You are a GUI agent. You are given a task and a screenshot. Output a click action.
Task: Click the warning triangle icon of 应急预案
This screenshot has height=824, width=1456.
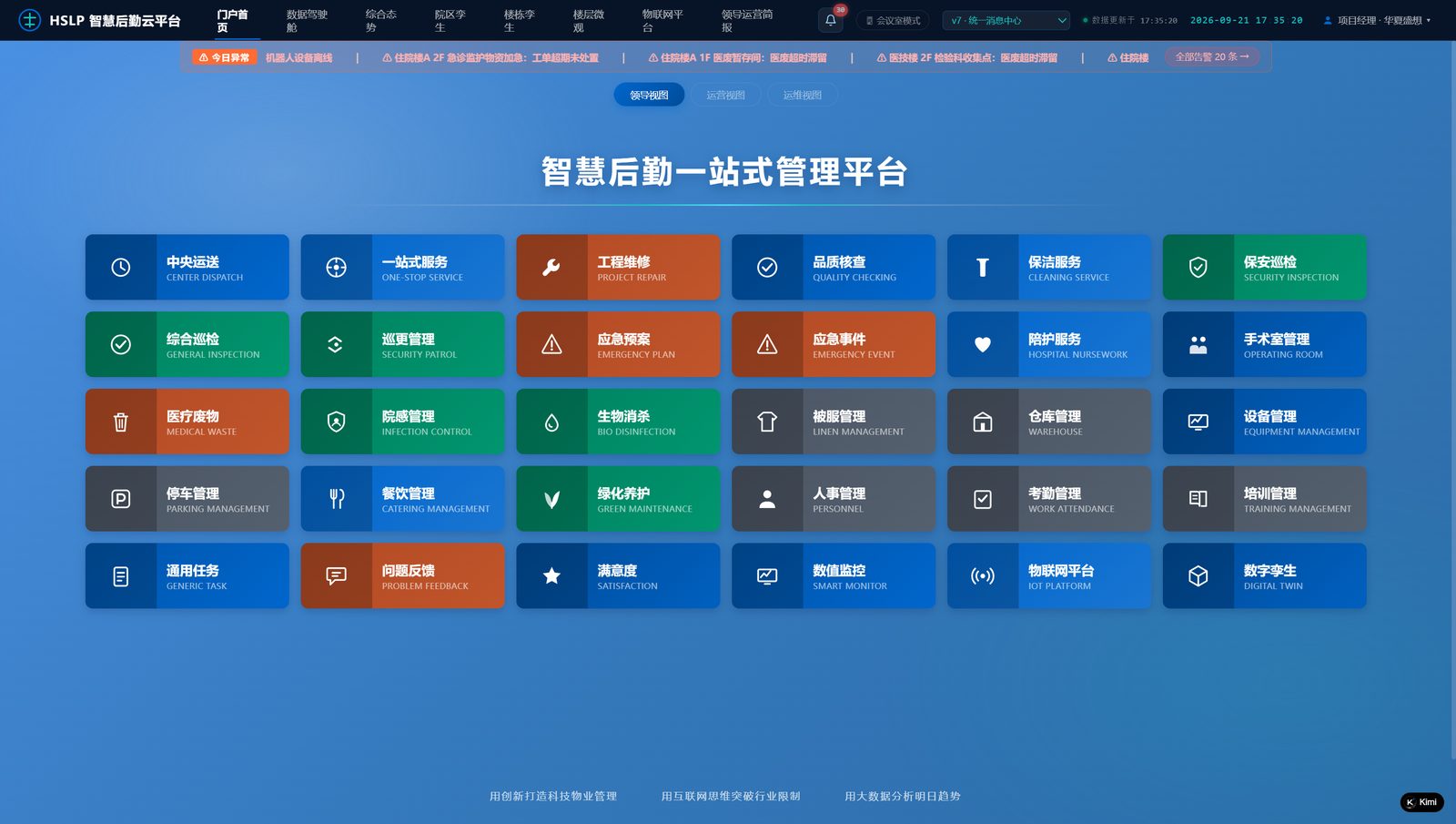pyautogui.click(x=551, y=344)
